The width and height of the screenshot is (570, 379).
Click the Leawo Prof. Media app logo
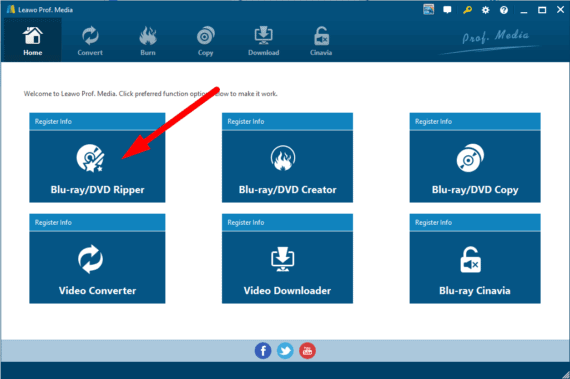coord(11,9)
